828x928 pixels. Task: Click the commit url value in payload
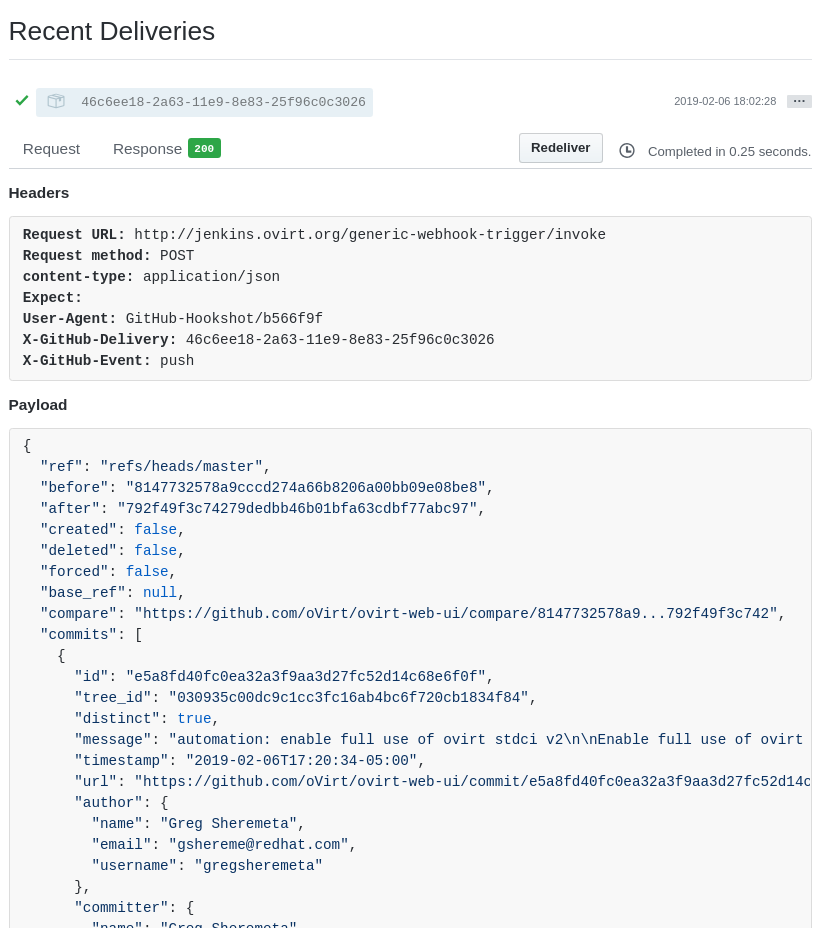472,782
